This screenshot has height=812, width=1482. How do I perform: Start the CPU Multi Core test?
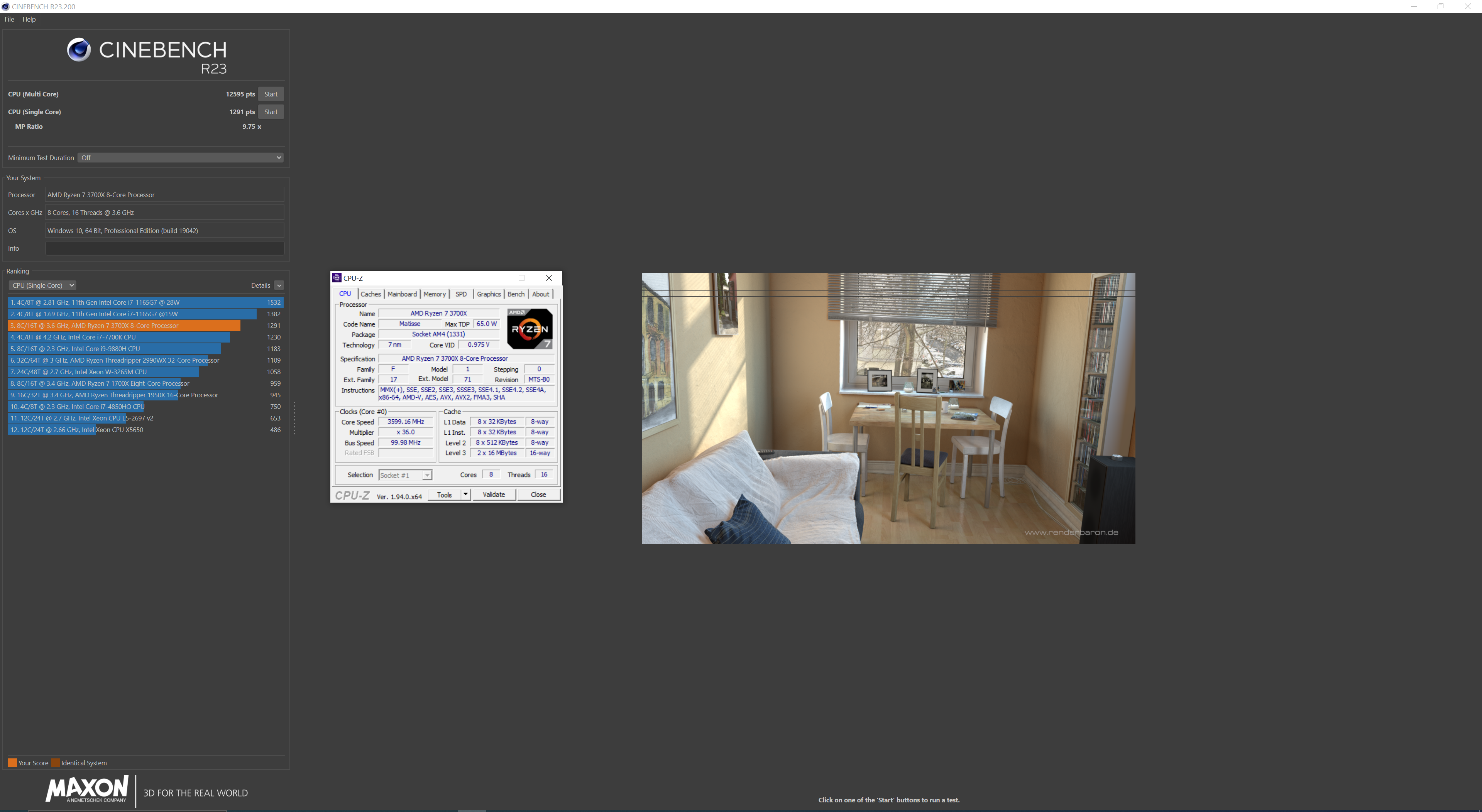click(271, 94)
